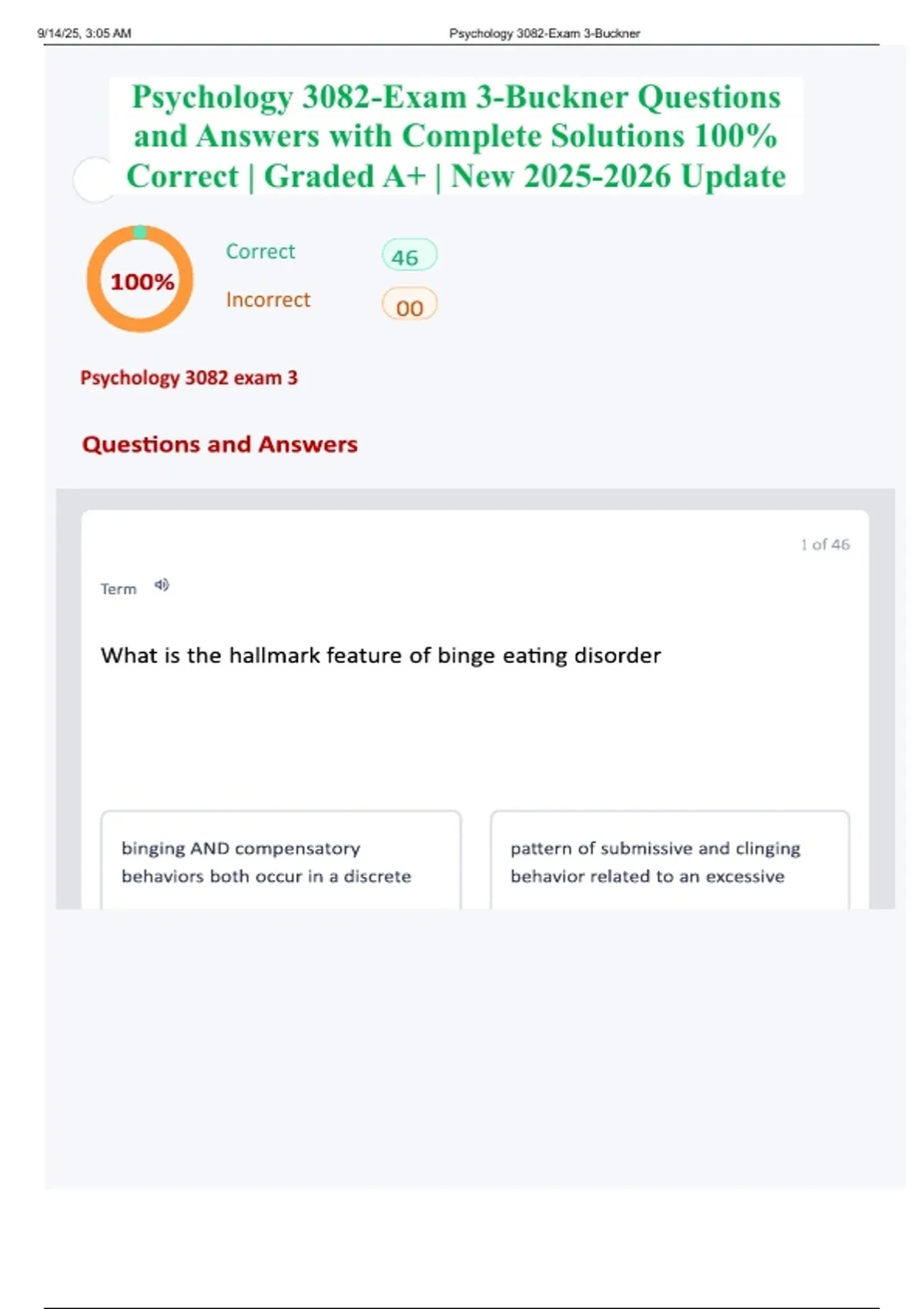Screen dimensions: 924x1309
Task: Click the 'Term' label on the card
Action: tap(119, 589)
